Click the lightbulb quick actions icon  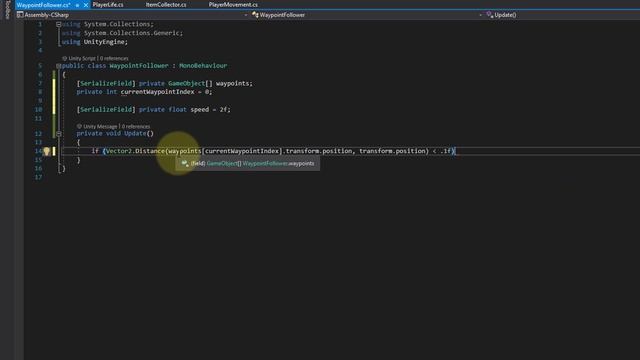[x=47, y=151]
